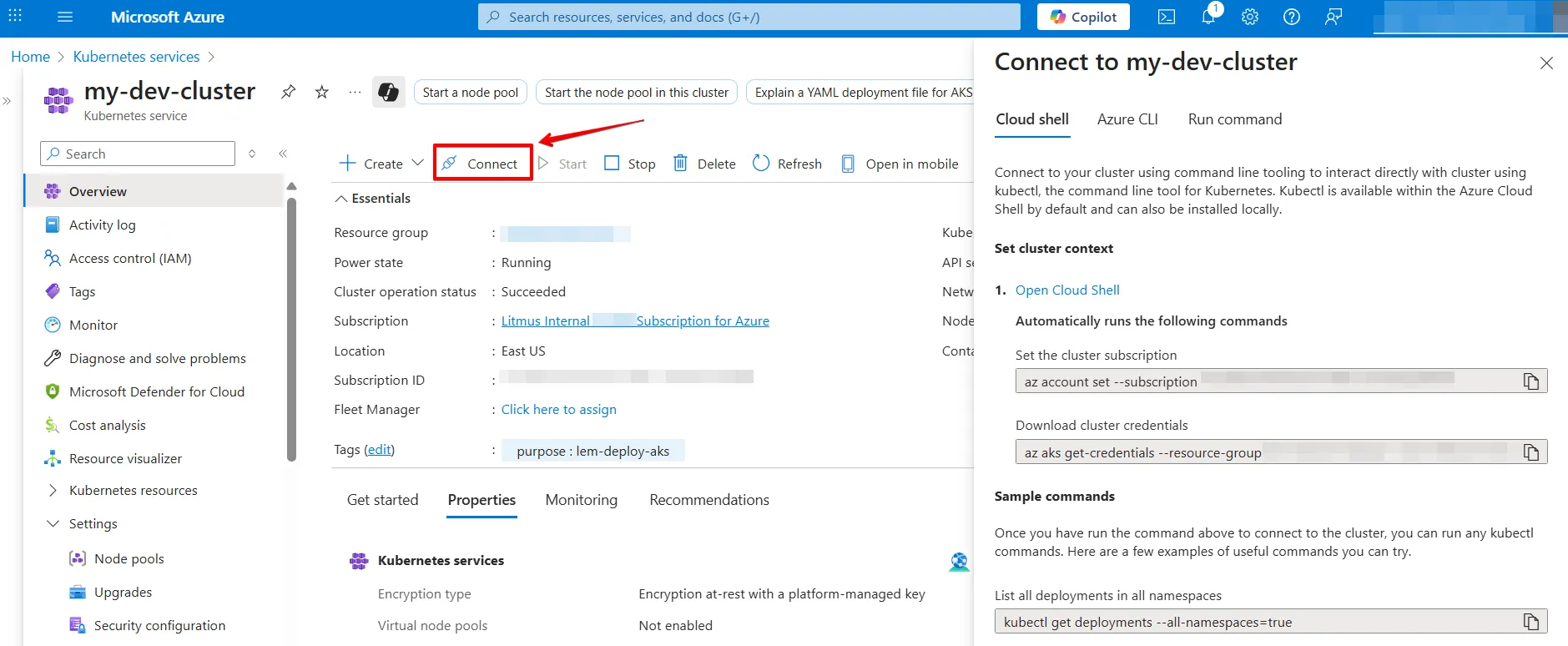Image resolution: width=1568 pixels, height=646 pixels.
Task: Go to Home breadcrumb
Action: (30, 57)
